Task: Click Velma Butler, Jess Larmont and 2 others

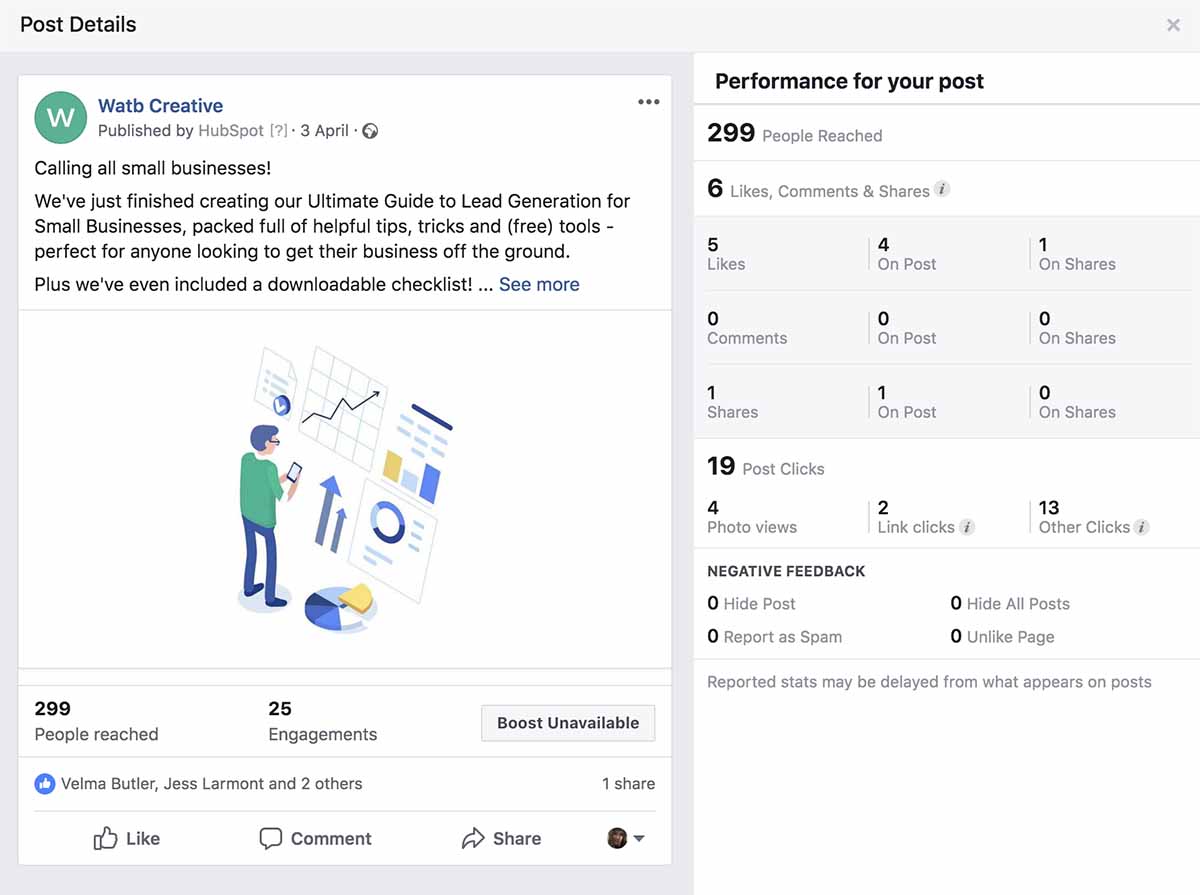Action: (x=211, y=783)
